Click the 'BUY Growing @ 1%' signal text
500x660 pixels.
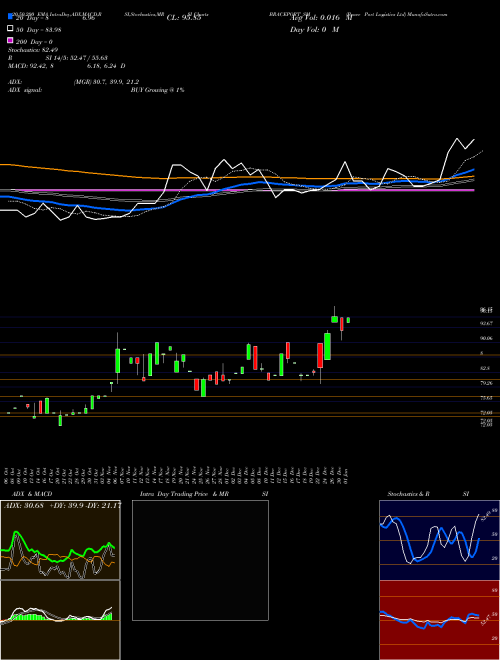coord(157,90)
